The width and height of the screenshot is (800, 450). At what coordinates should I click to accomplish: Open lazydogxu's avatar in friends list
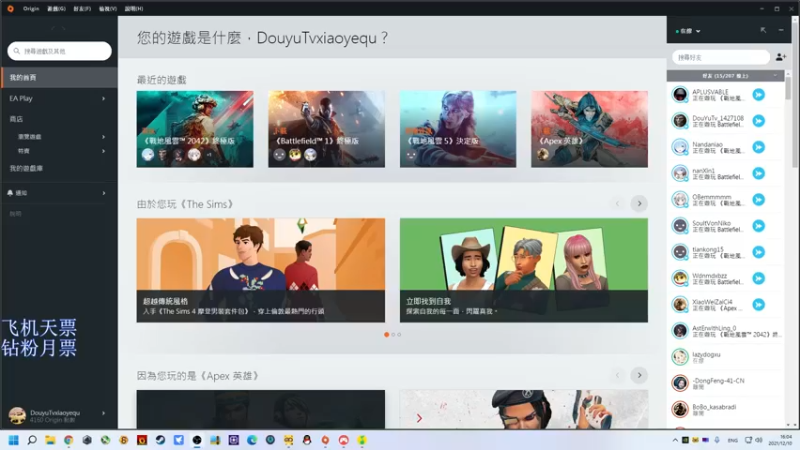click(x=680, y=357)
